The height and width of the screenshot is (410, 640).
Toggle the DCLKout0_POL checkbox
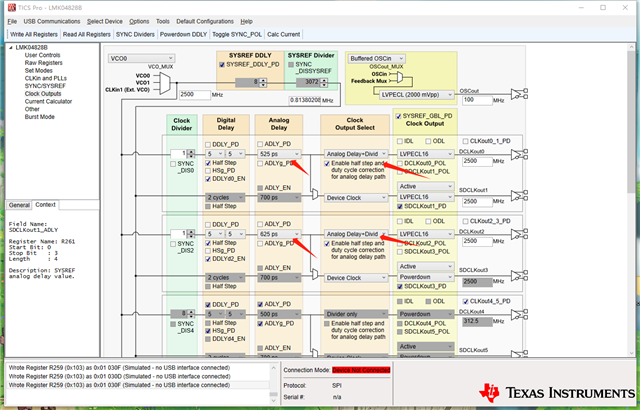point(400,163)
